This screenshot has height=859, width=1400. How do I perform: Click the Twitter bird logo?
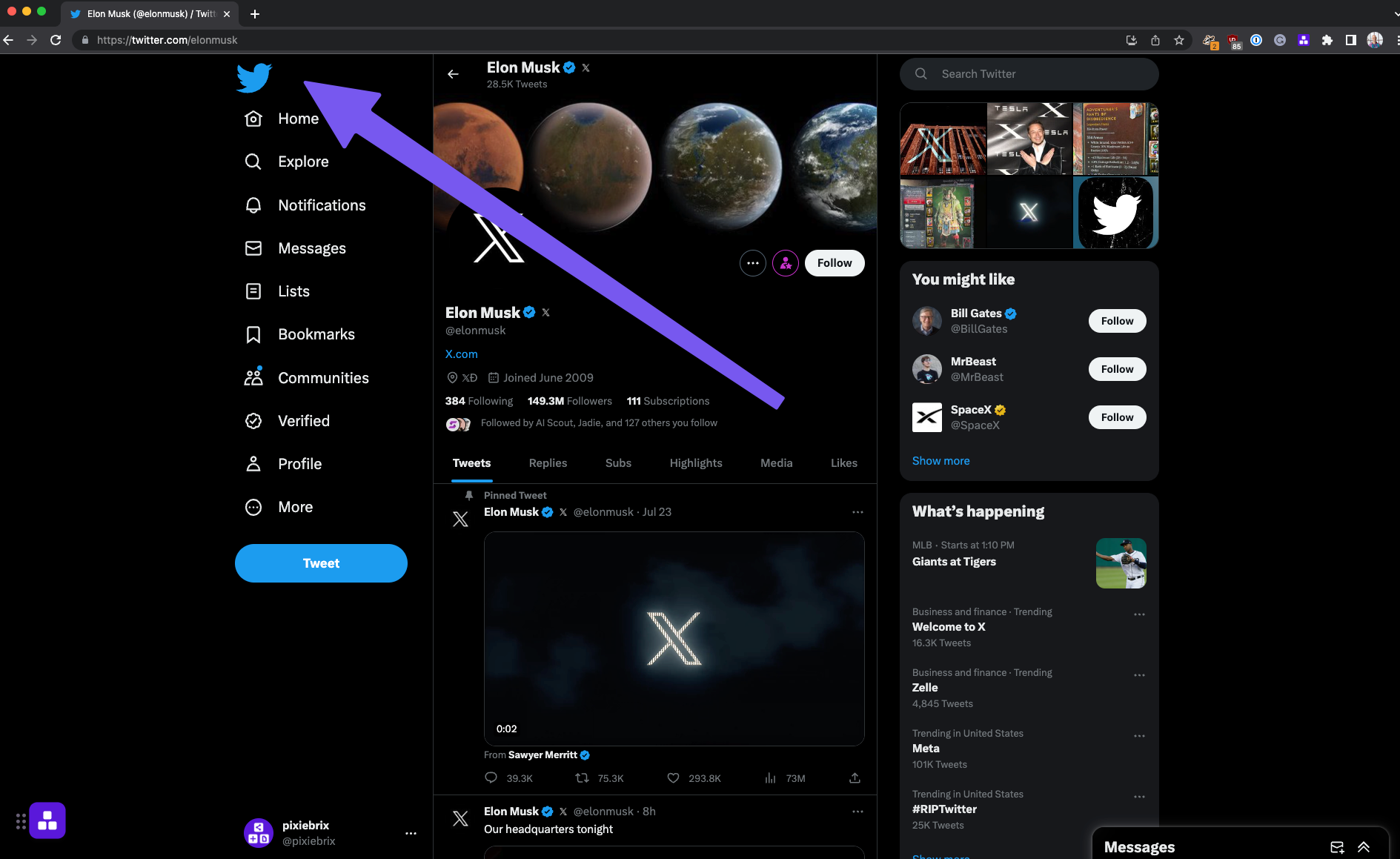coord(253,77)
